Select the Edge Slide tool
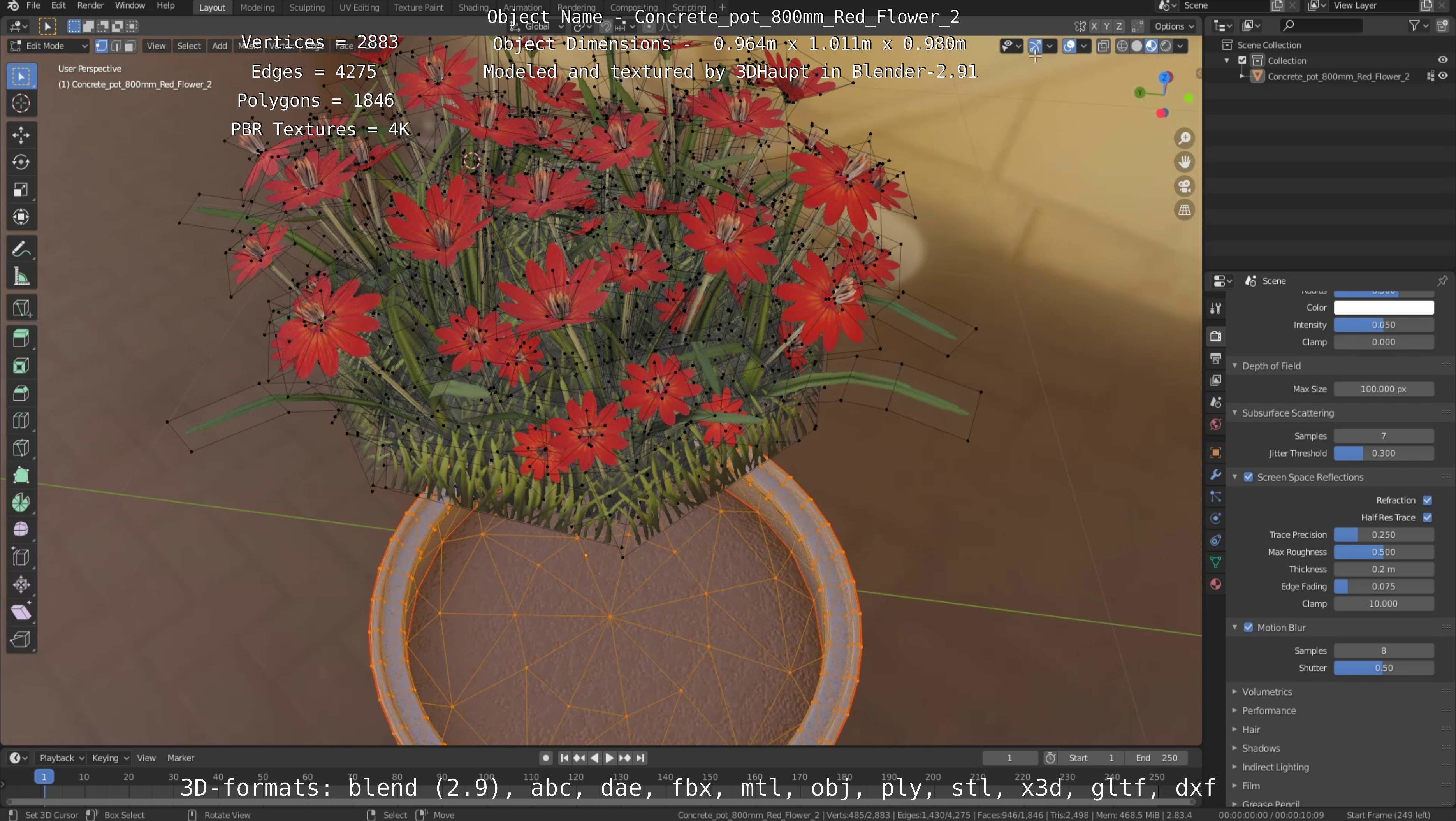Screen dimensions: 1456x821 pyautogui.click(x=21, y=557)
